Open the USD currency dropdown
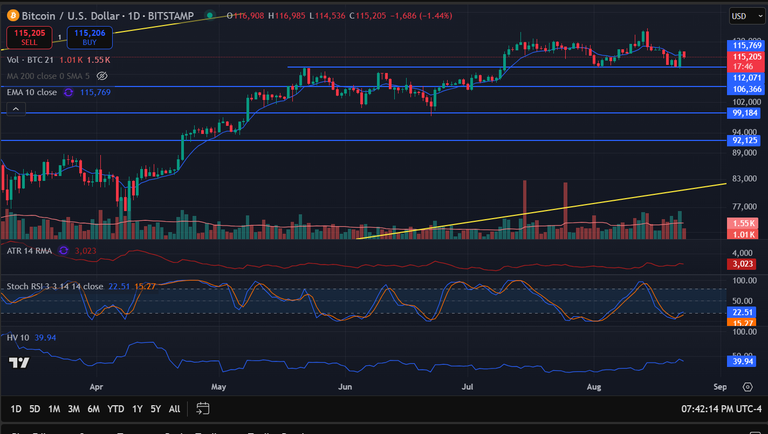The width and height of the screenshot is (768, 434). (747, 16)
